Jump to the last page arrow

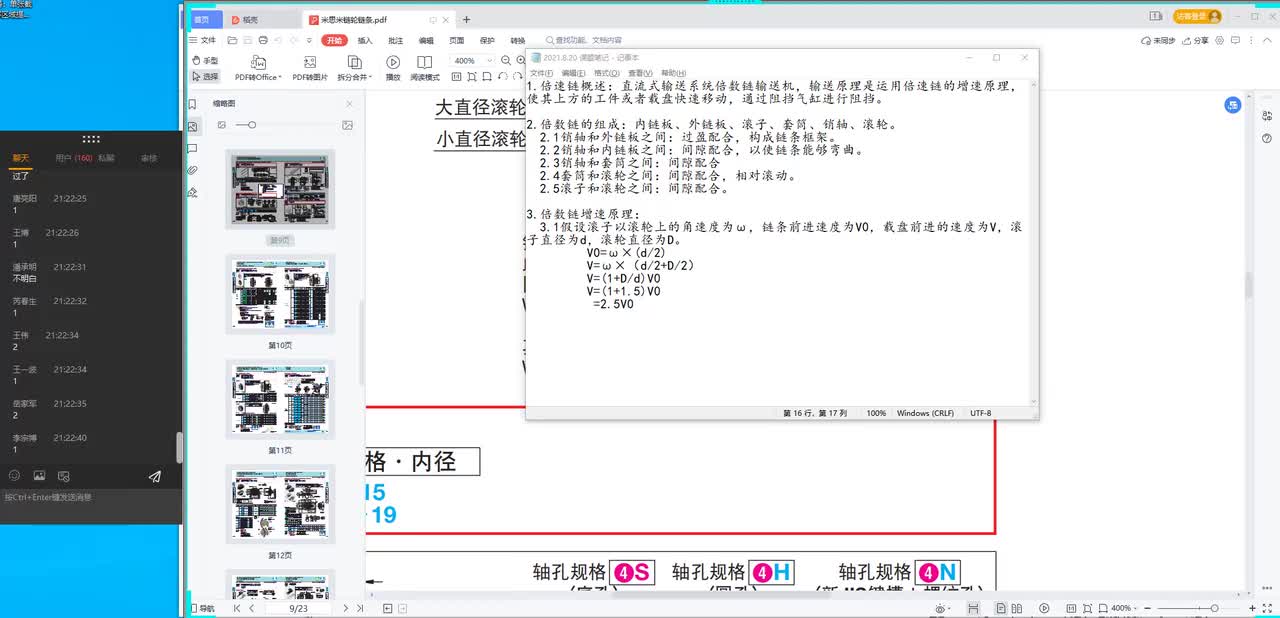tap(360, 608)
